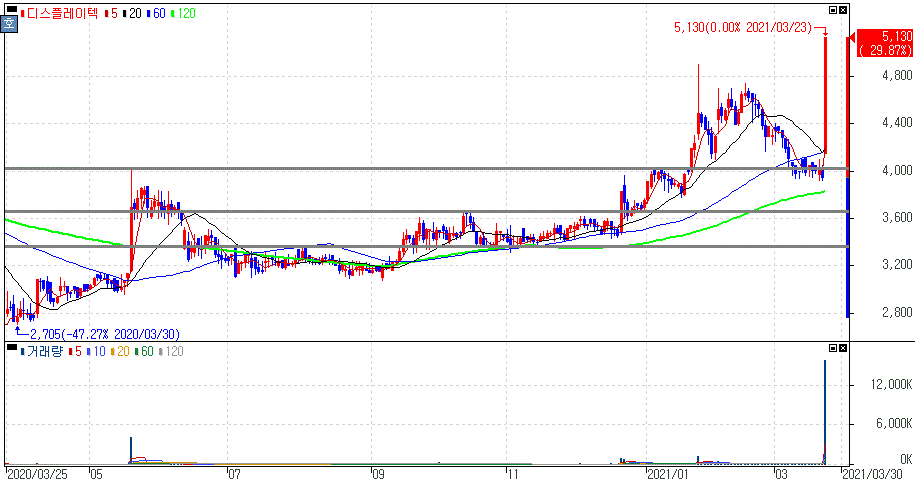Click the 2,800 price axis label

(897, 312)
